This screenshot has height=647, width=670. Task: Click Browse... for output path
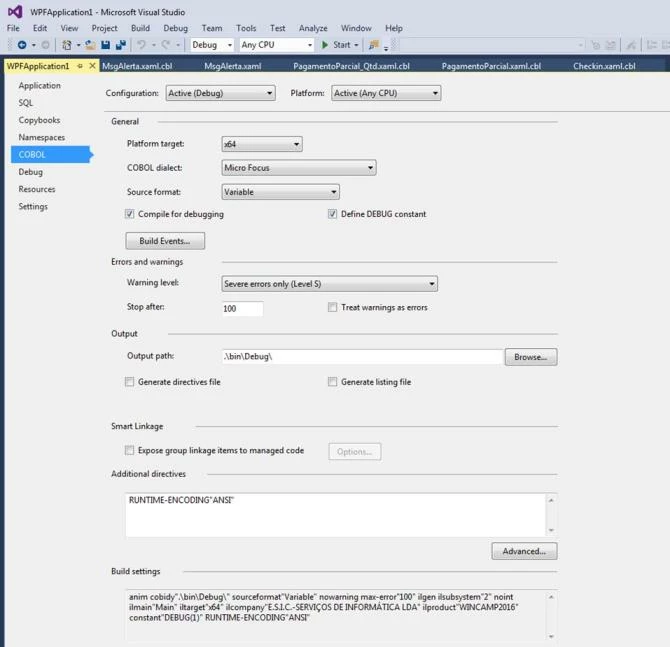coord(531,357)
